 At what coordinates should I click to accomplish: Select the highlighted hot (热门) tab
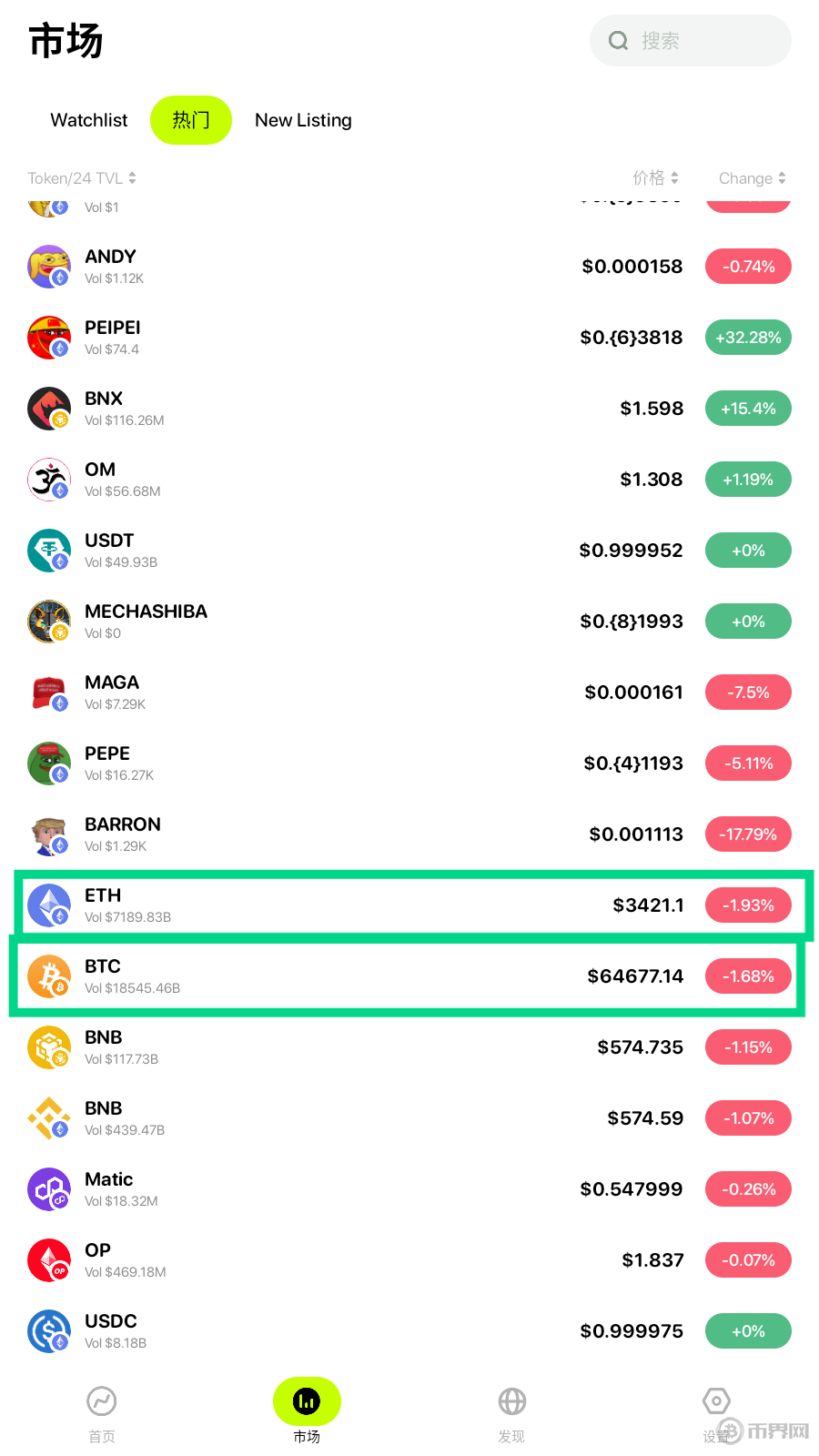[191, 120]
